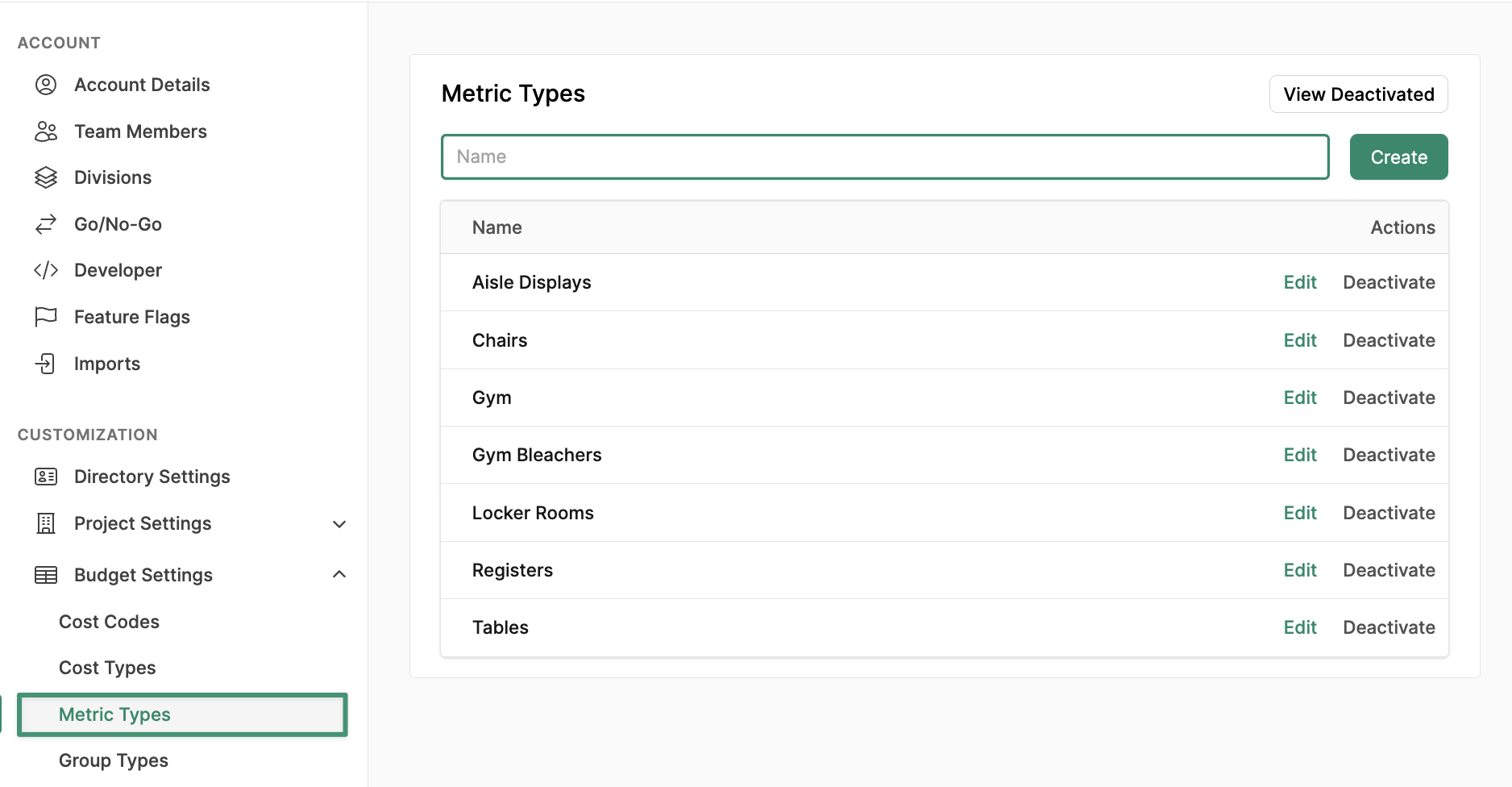Edit the Gym metric type

click(x=1300, y=398)
